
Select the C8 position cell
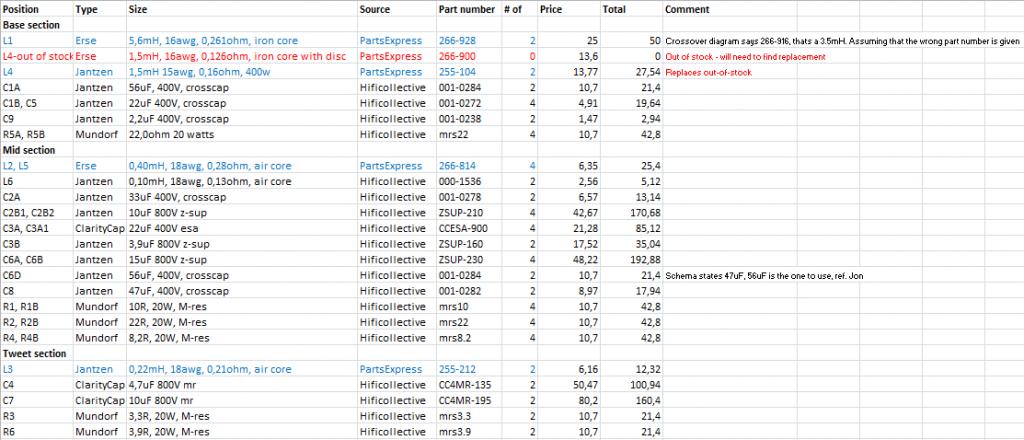pos(37,291)
